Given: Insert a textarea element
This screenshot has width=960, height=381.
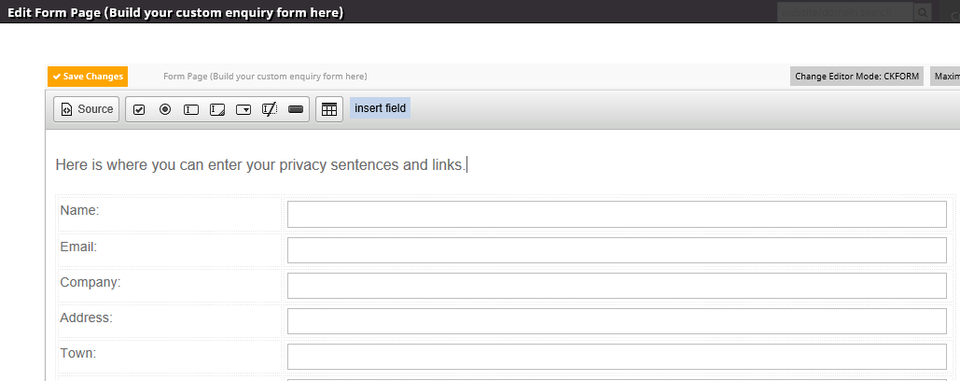Looking at the screenshot, I should (217, 110).
